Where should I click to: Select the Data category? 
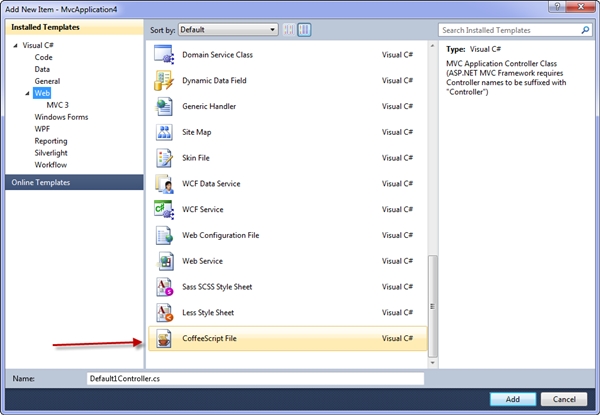(42, 69)
